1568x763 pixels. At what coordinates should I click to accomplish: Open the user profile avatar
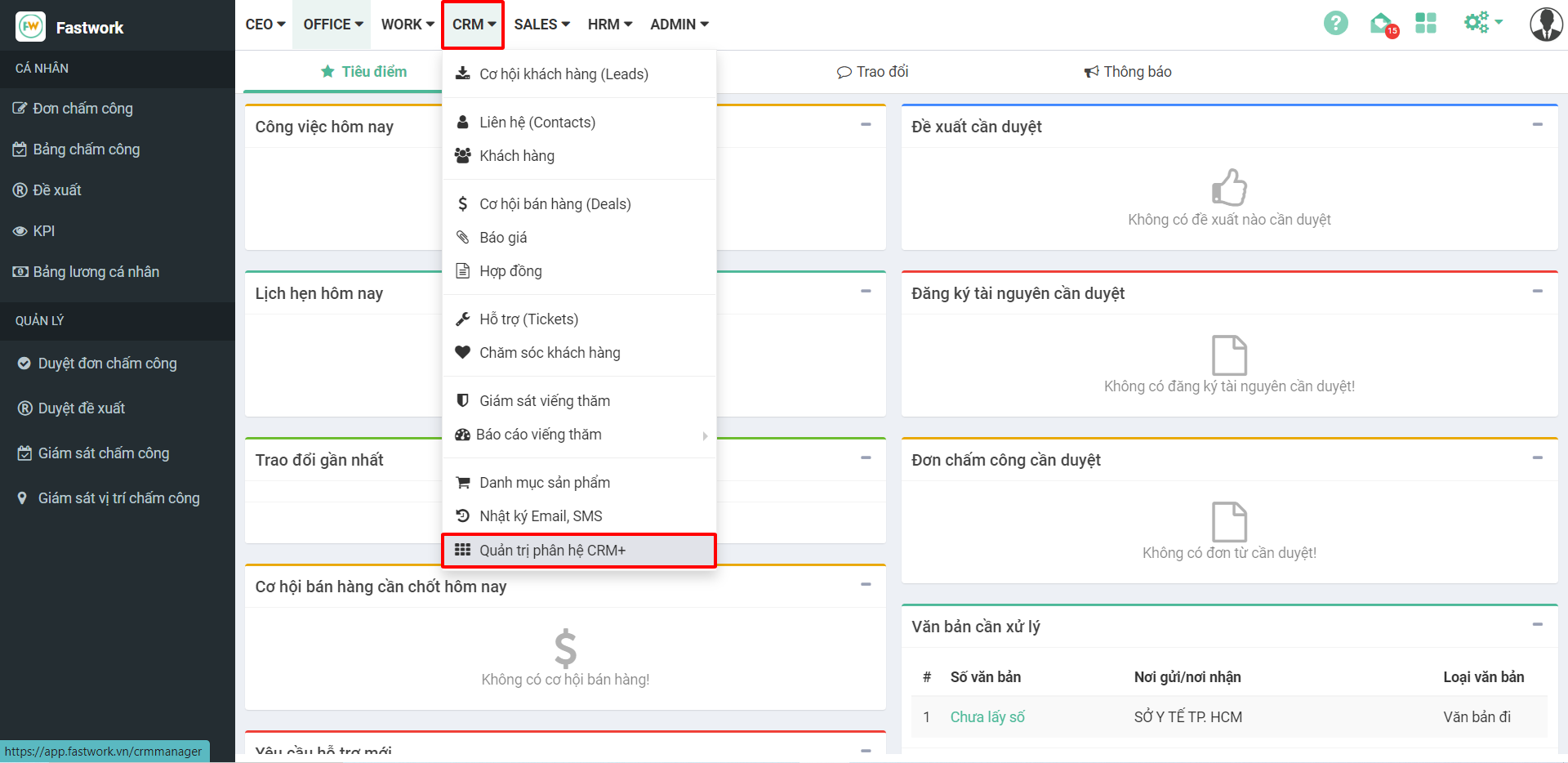[1545, 25]
